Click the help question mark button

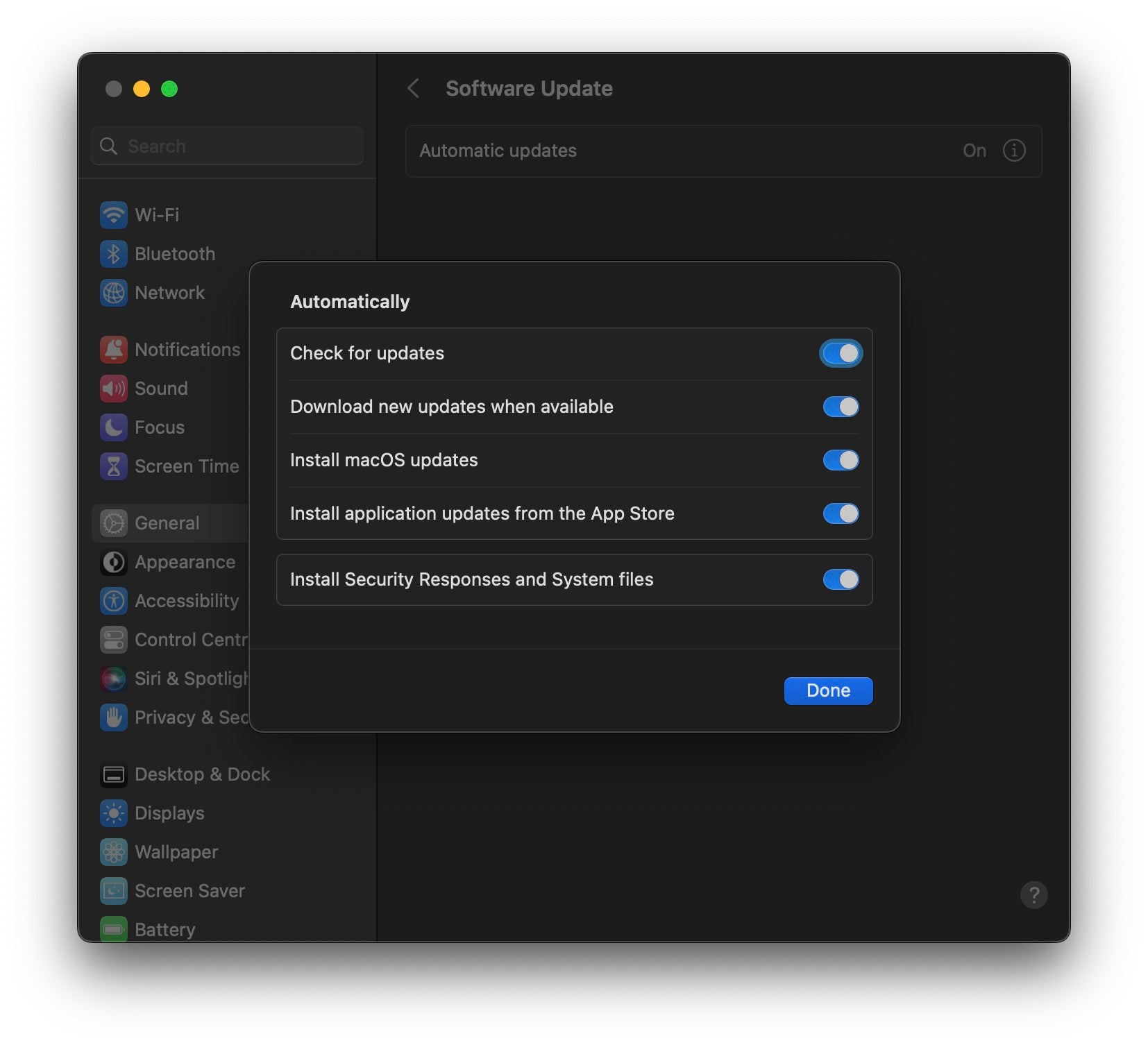[1033, 895]
